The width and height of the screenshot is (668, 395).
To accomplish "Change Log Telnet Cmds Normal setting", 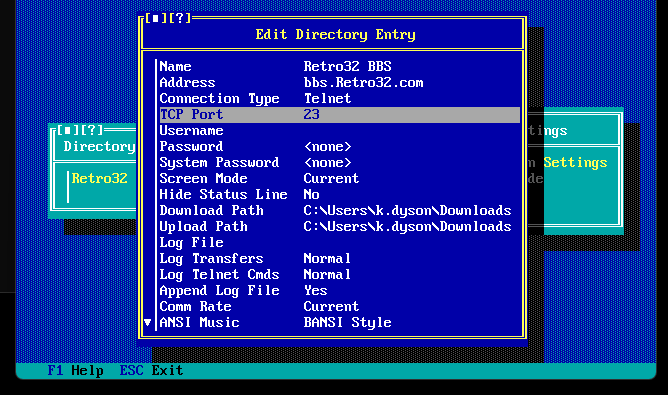I will (327, 274).
